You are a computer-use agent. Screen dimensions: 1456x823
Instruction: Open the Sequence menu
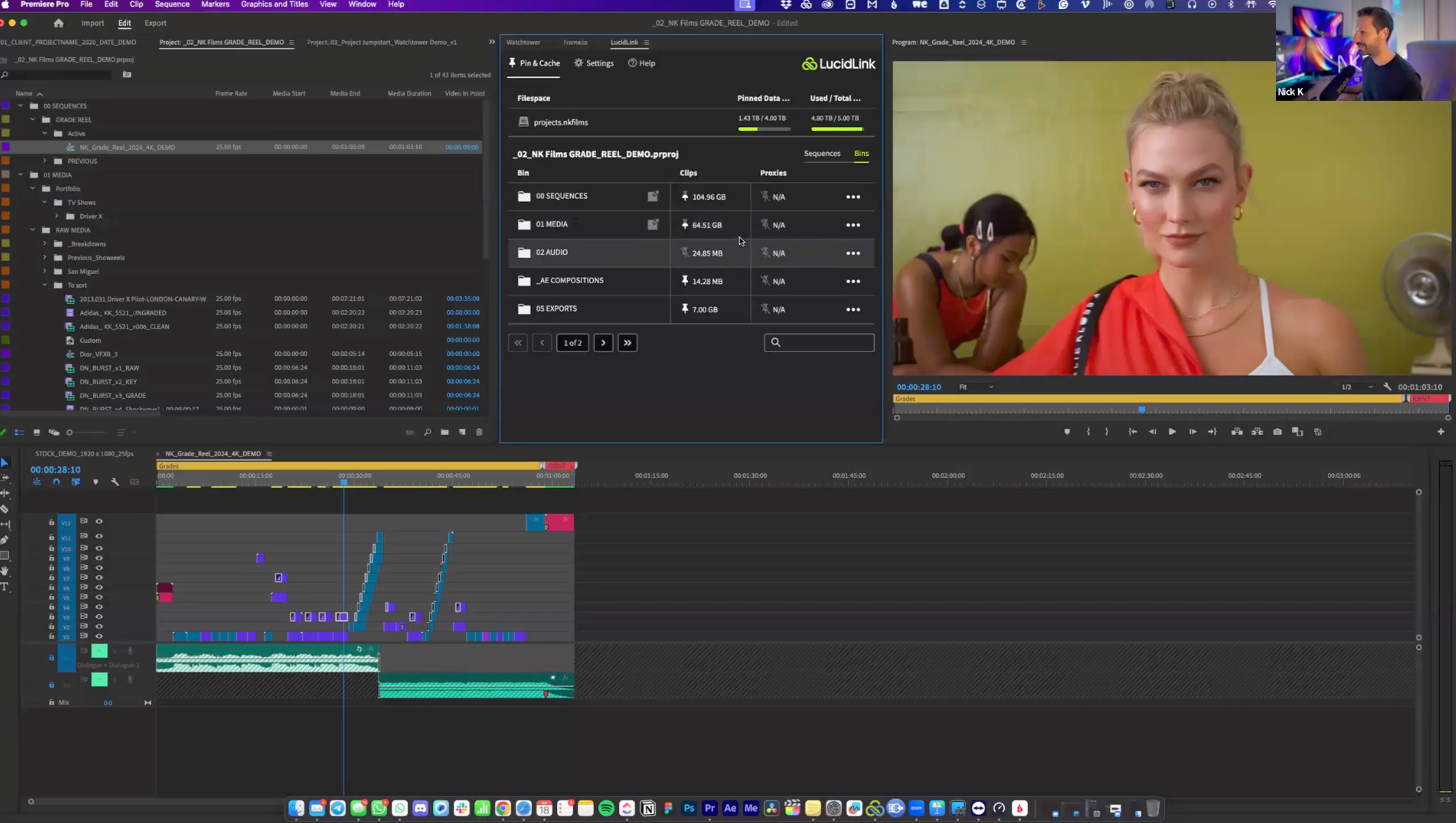tap(172, 4)
